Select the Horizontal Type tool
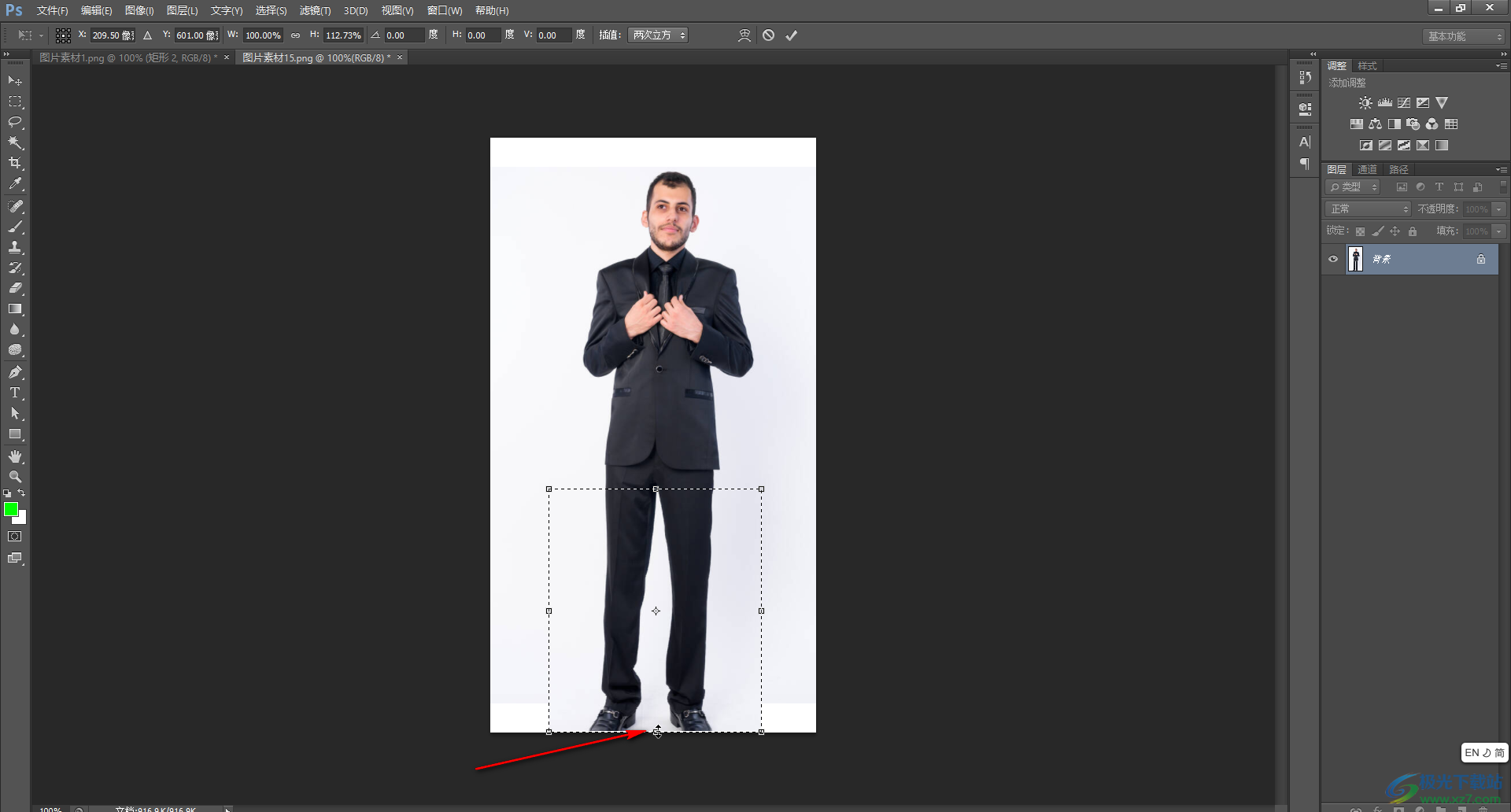The width and height of the screenshot is (1511, 812). pyautogui.click(x=15, y=393)
